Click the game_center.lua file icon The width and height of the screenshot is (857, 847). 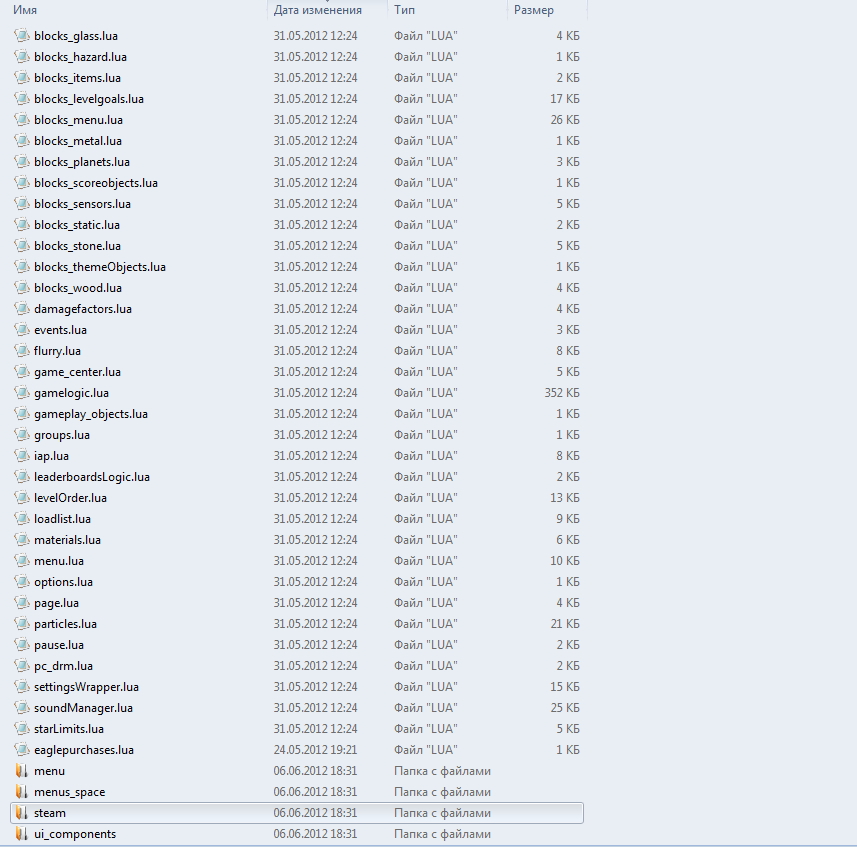(x=21, y=372)
